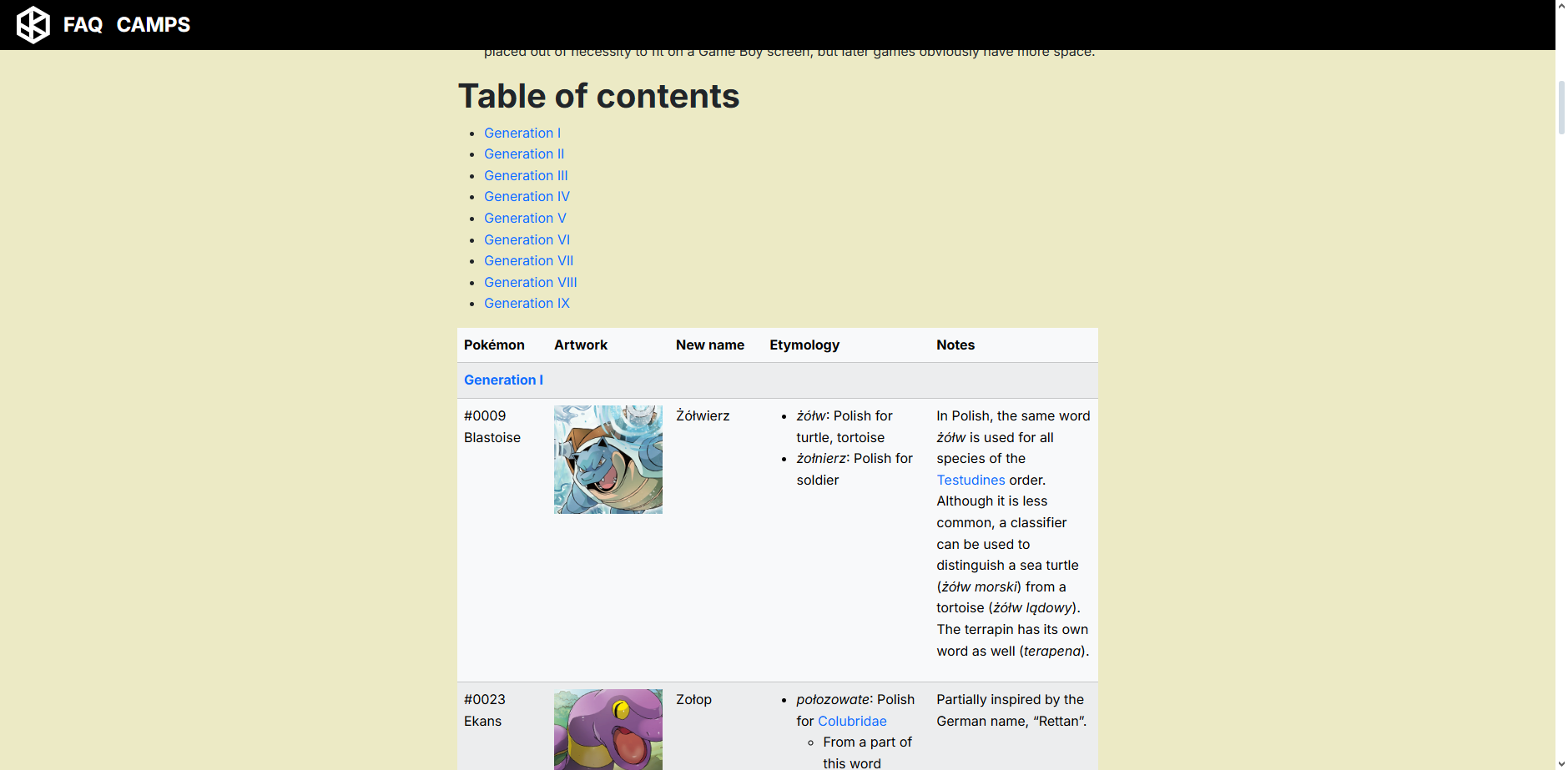Jump to Generation V in contents
Viewport: 1568px width, 770px height.
tap(525, 218)
